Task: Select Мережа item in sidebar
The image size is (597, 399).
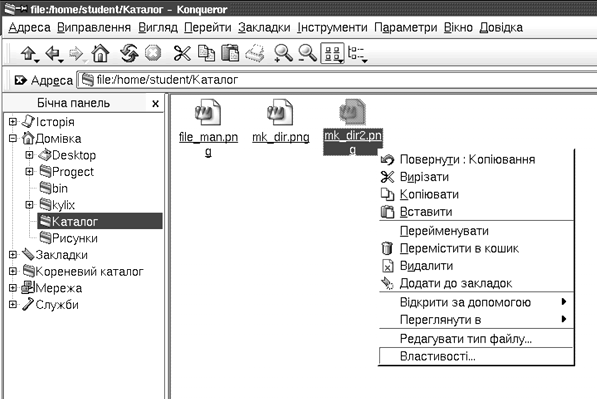Action: [x=52, y=288]
